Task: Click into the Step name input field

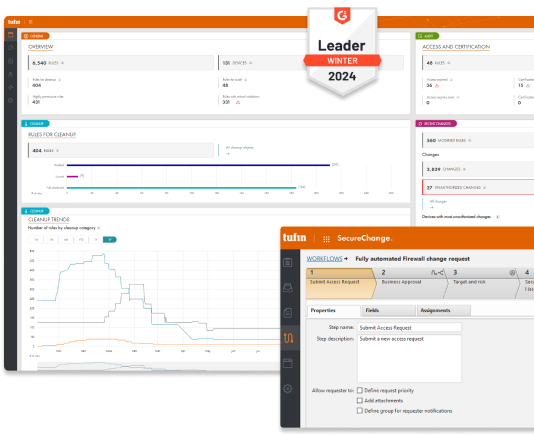Action: pyautogui.click(x=409, y=327)
